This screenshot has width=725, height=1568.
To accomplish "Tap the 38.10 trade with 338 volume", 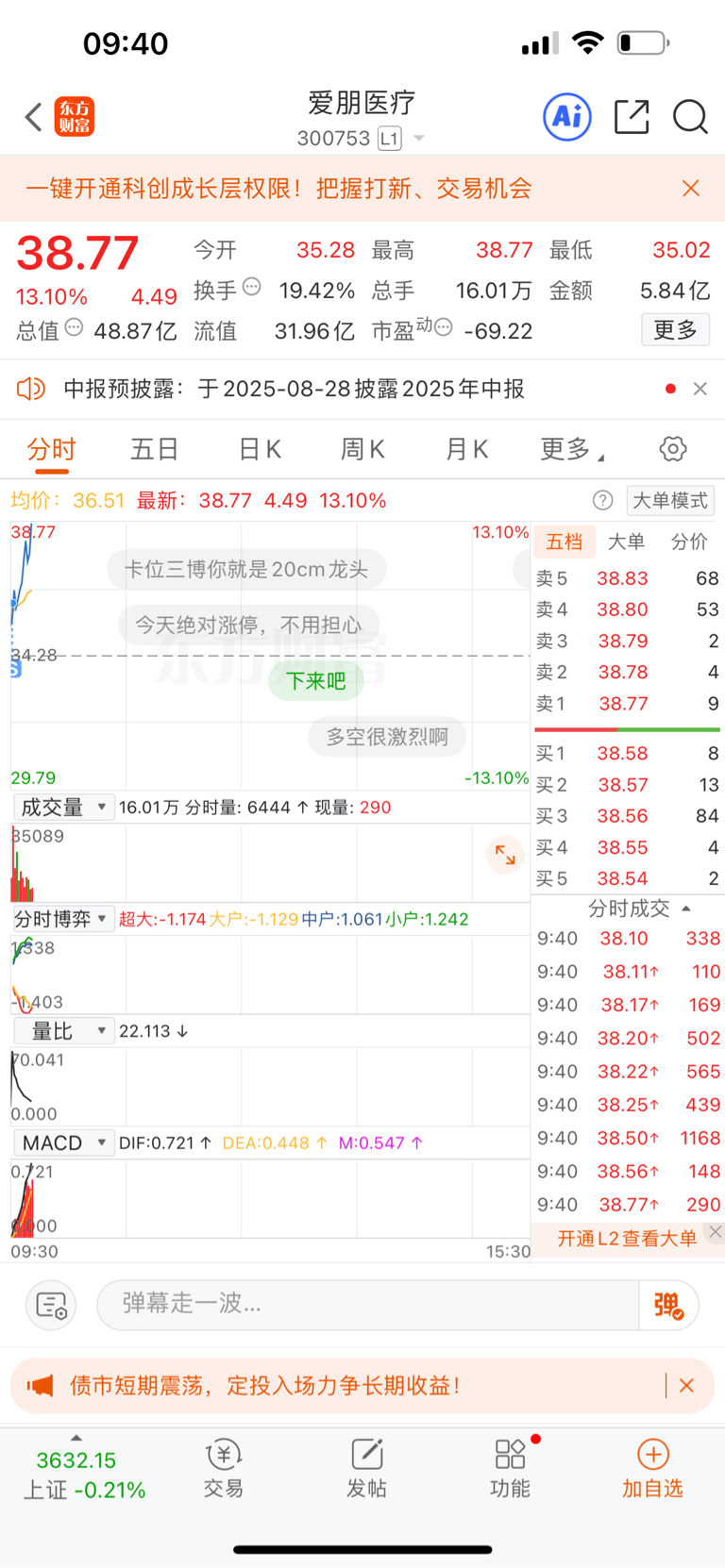I will (629, 939).
